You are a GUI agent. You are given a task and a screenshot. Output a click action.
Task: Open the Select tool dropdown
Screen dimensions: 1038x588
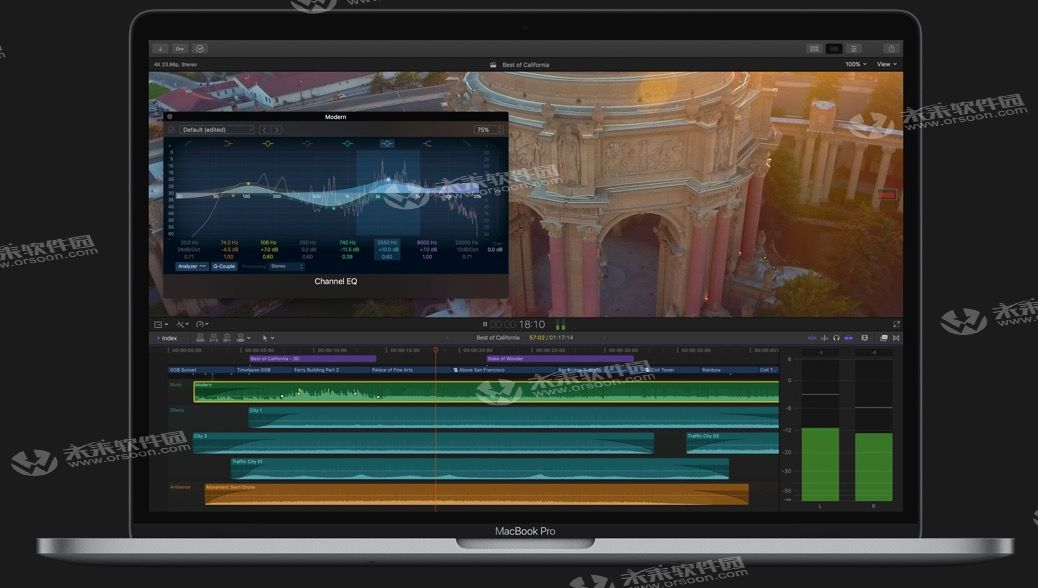tap(267, 338)
